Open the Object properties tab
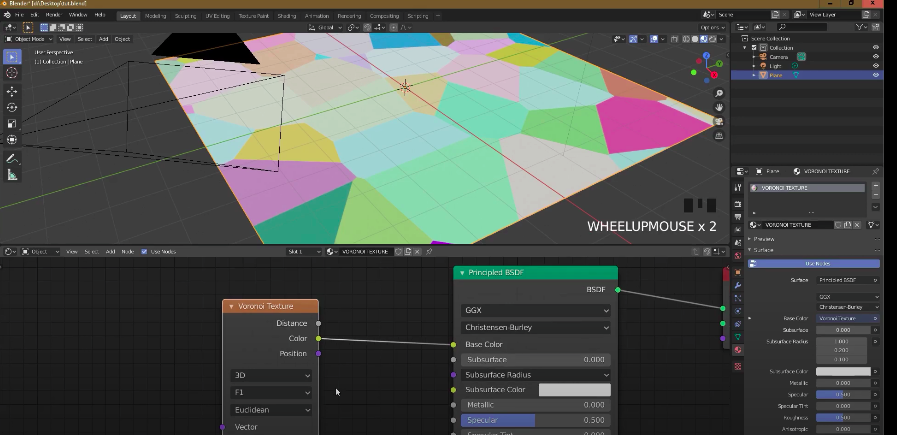Viewport: 897px width, 435px height. [x=738, y=272]
